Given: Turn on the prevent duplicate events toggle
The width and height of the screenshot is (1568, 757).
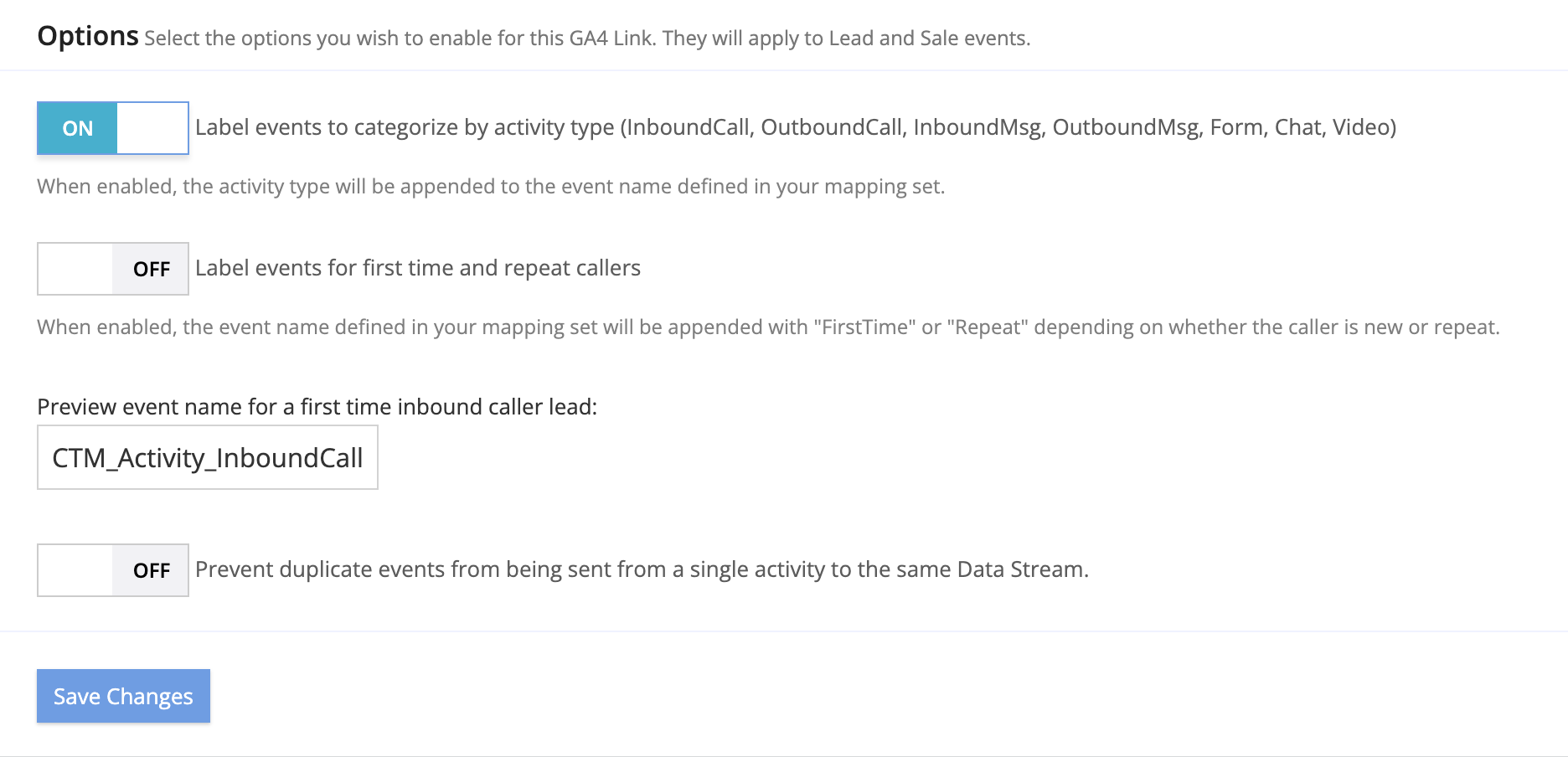Looking at the screenshot, I should coord(112,570).
